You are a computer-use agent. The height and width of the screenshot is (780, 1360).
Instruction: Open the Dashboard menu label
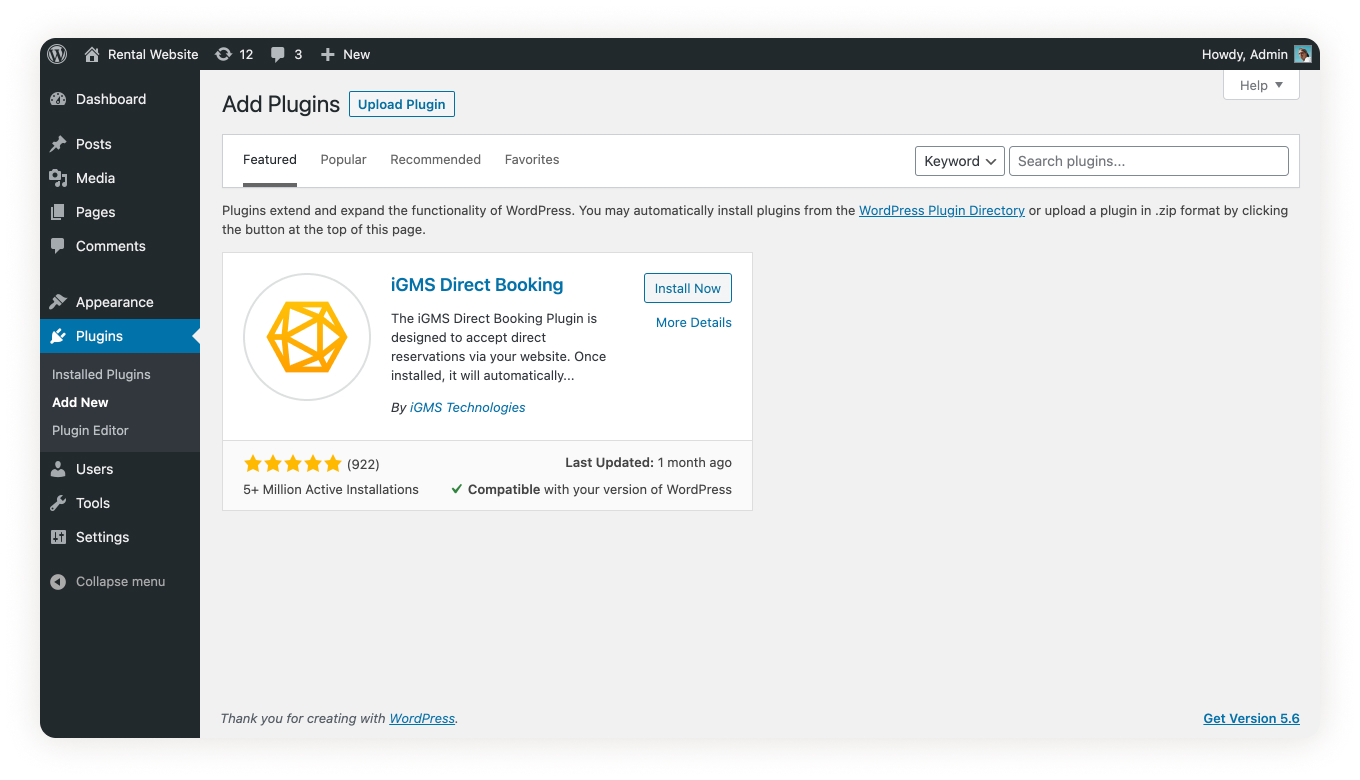coord(111,99)
